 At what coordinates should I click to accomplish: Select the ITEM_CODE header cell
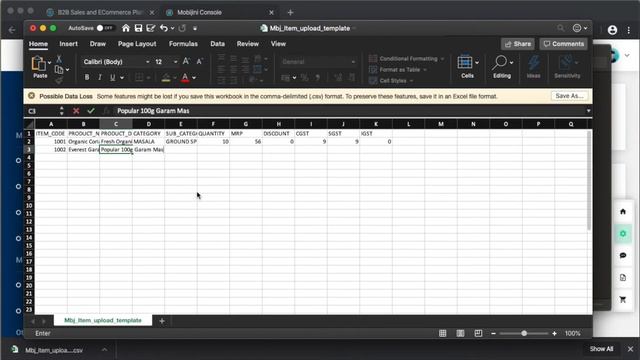(x=51, y=133)
